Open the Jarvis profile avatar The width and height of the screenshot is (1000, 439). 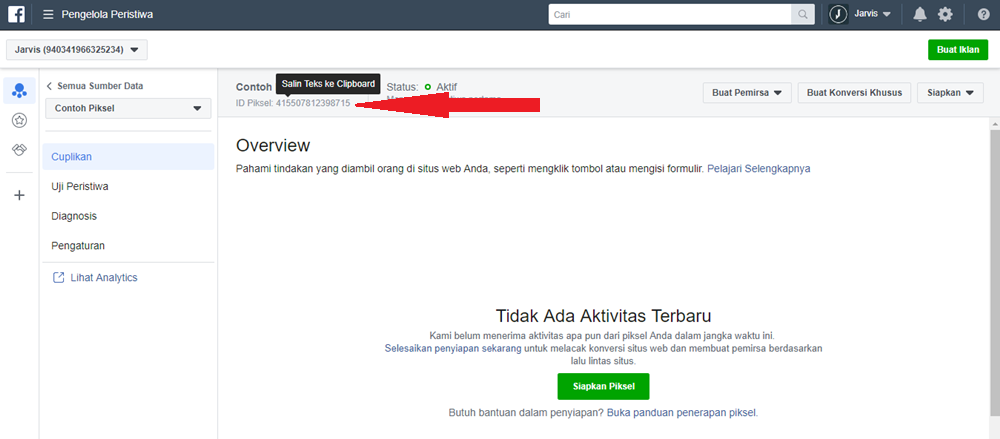pyautogui.click(x=838, y=14)
